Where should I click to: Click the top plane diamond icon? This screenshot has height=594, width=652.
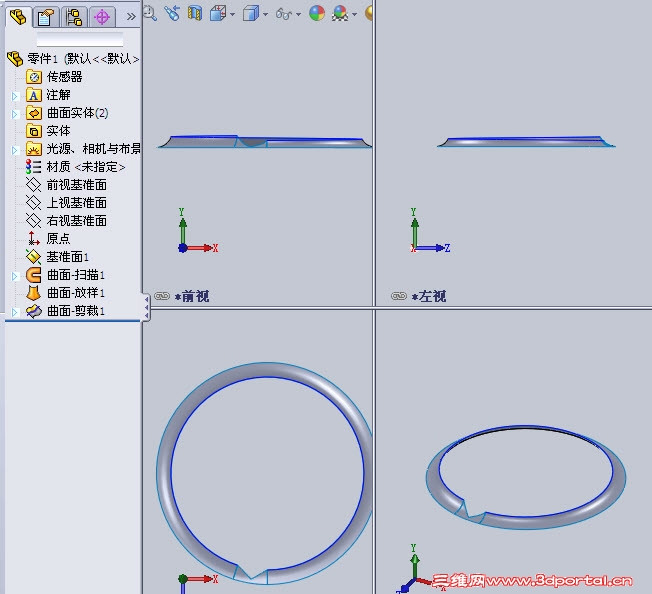(x=33, y=202)
